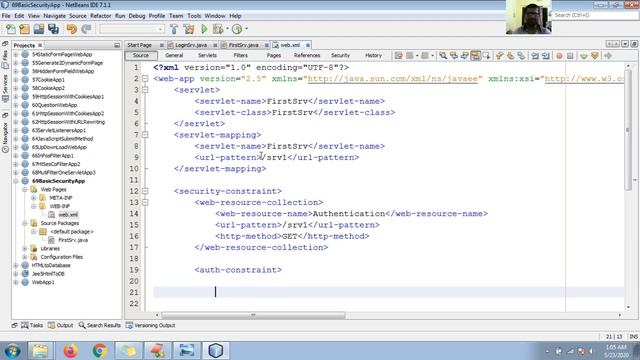
Task: Click the vertical editor scrollbar thumb
Action: 628,130
